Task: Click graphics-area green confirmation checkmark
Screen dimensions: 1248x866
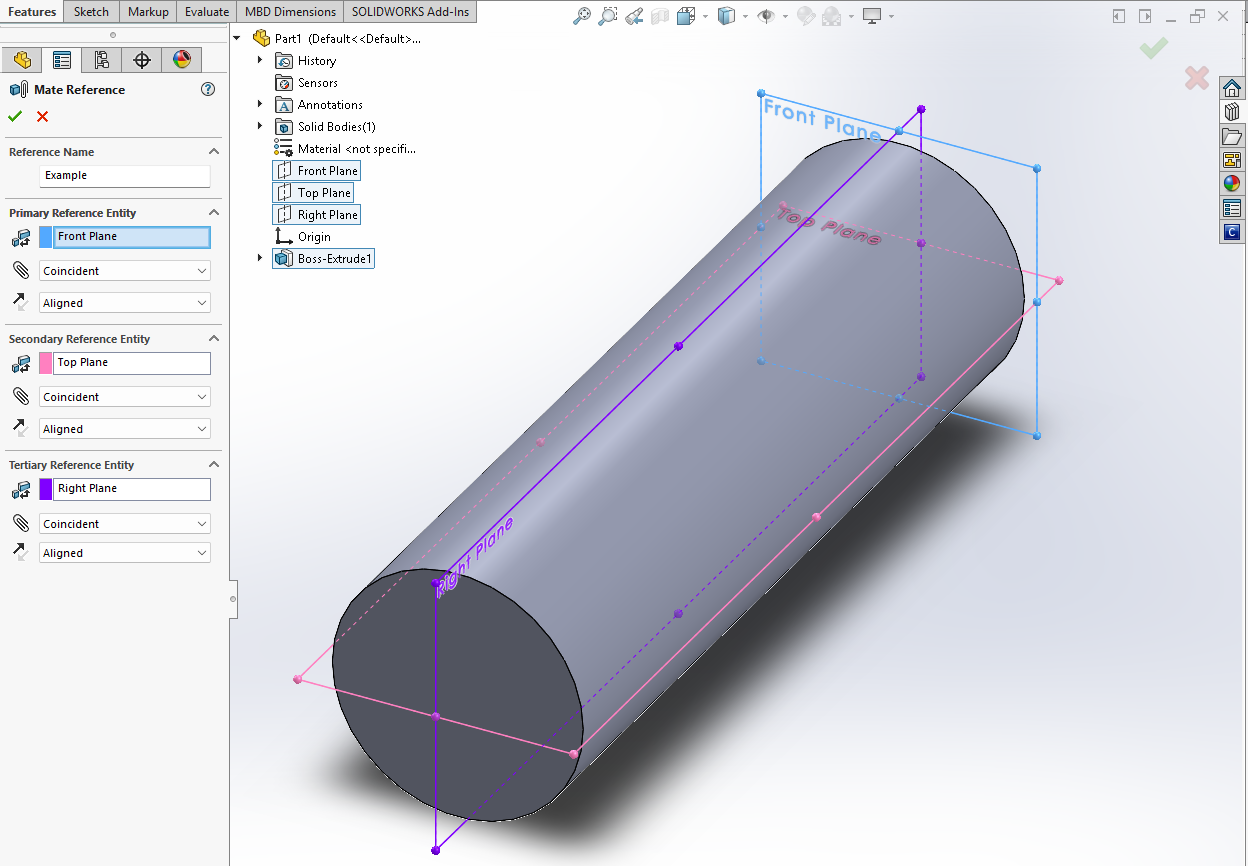Action: click(1153, 47)
